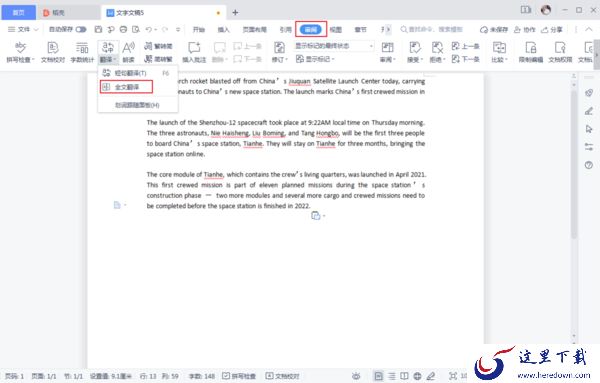The height and width of the screenshot is (383, 600).
Task: Click the selection arrow icon in right sidebar
Action: point(589,129)
